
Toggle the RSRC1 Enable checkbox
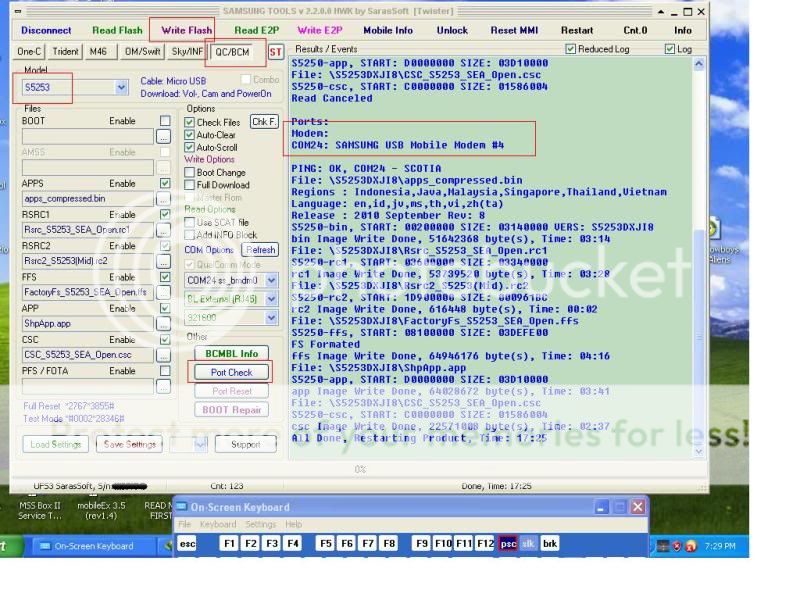click(x=165, y=214)
